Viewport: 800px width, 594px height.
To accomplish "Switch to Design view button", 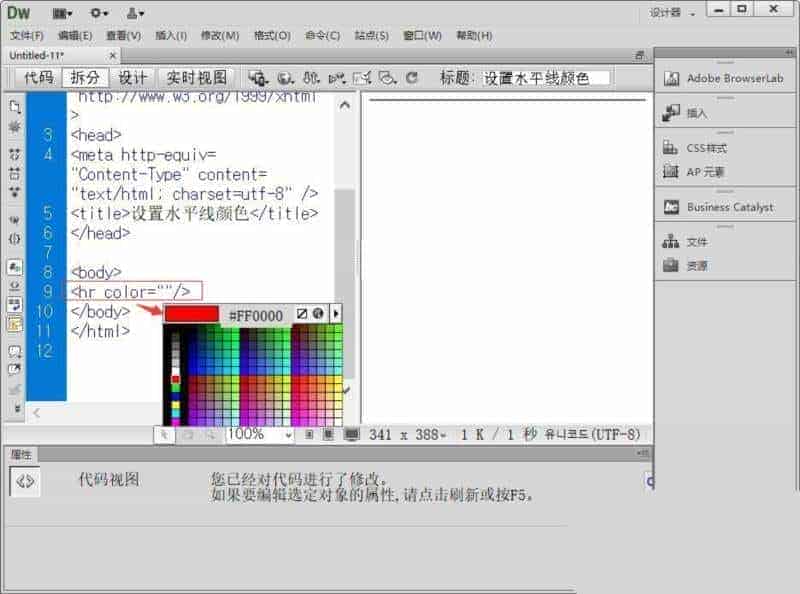I will pos(133,78).
